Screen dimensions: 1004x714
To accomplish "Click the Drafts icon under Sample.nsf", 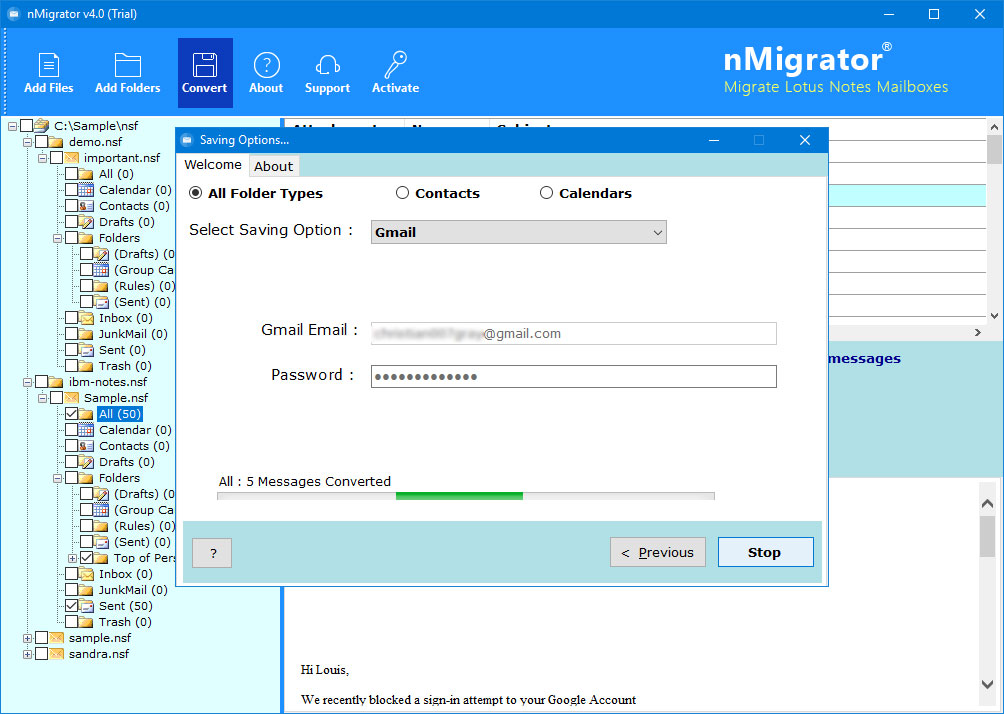I will click(86, 462).
